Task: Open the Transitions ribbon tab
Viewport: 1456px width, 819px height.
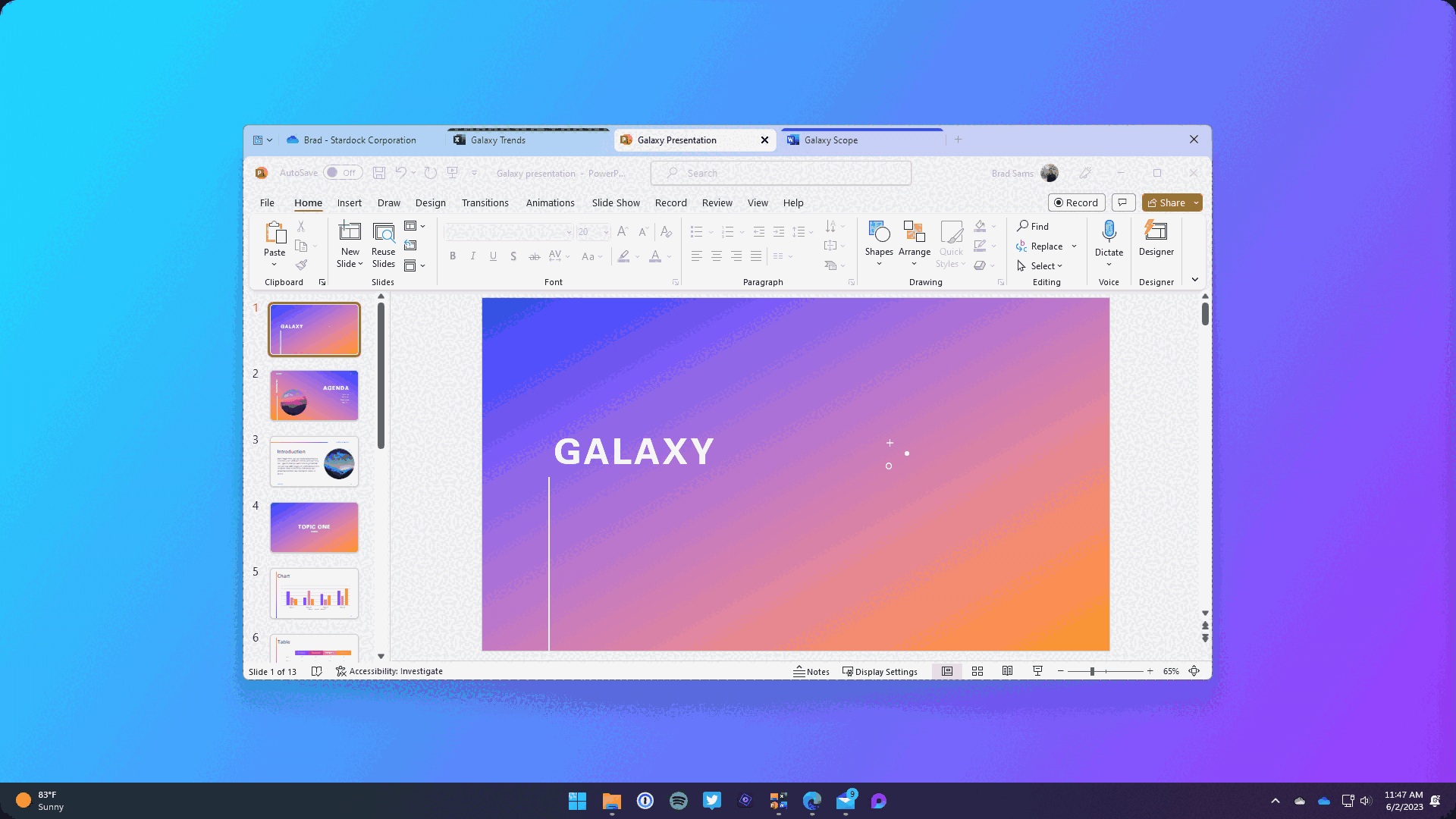Action: (x=485, y=202)
